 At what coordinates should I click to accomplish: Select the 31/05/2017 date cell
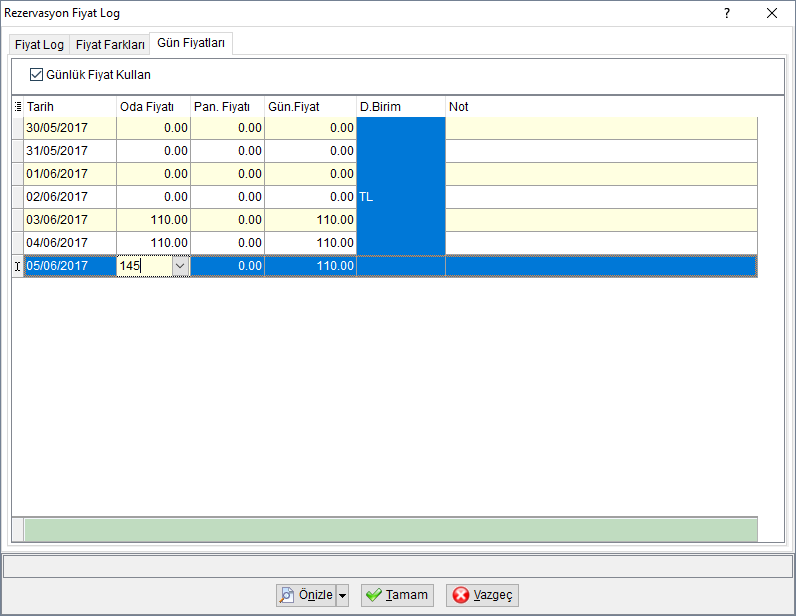click(x=70, y=151)
